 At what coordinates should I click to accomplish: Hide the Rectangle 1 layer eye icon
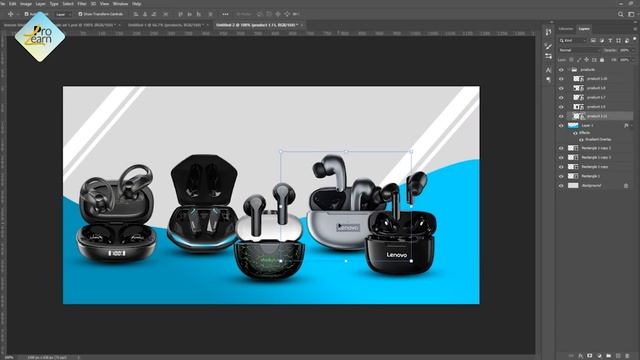click(561, 176)
